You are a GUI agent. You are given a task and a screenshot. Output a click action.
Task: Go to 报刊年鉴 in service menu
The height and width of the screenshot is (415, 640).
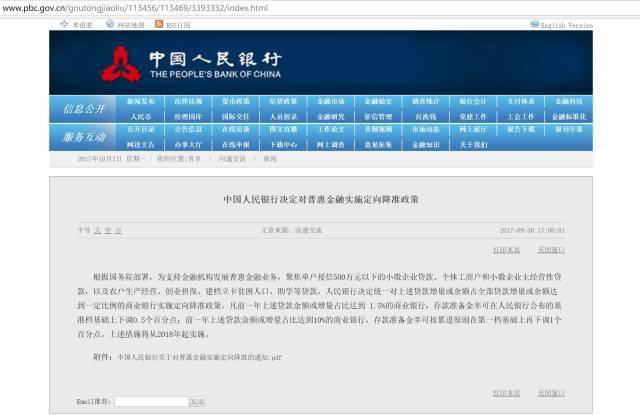pyautogui.click(x=569, y=129)
